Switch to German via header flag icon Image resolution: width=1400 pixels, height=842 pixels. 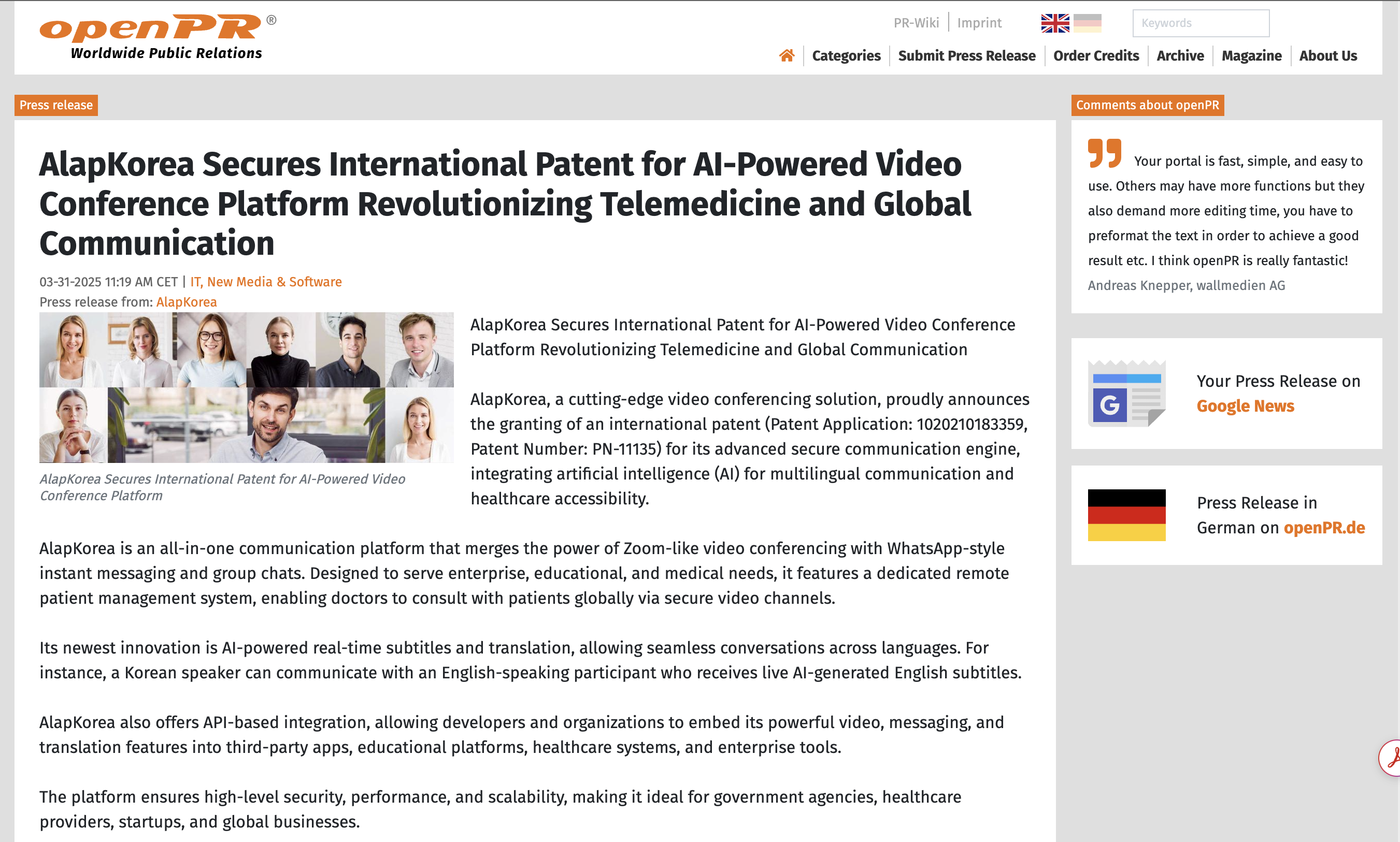click(1087, 23)
